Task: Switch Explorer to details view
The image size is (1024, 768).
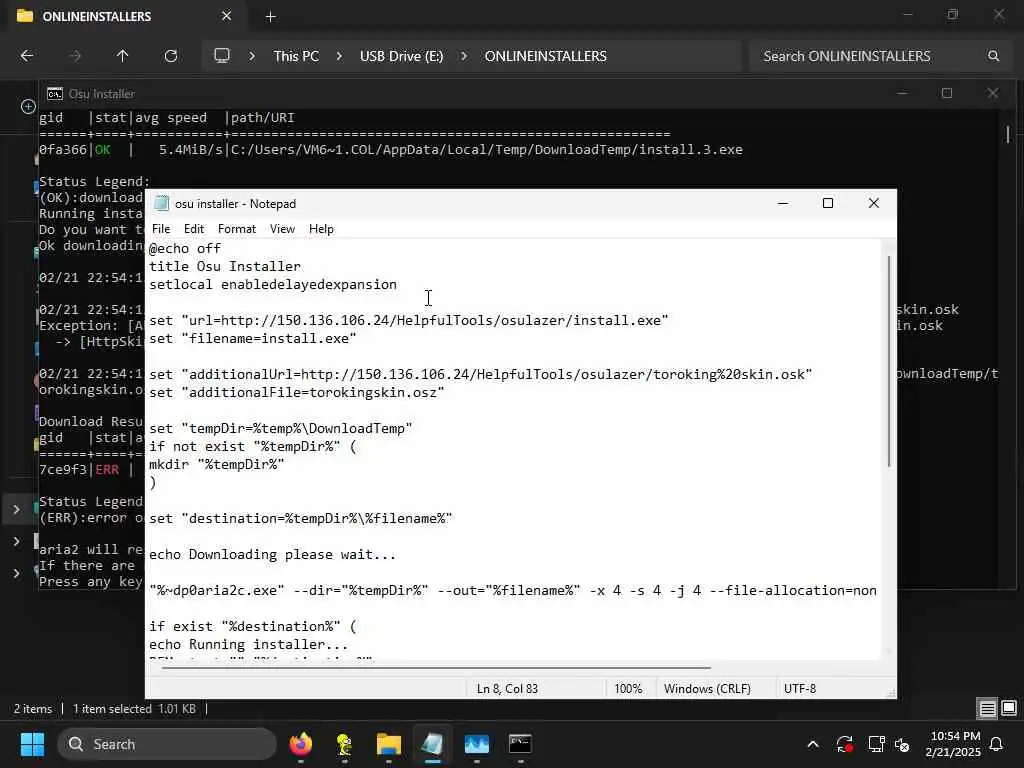Action: pos(987,709)
